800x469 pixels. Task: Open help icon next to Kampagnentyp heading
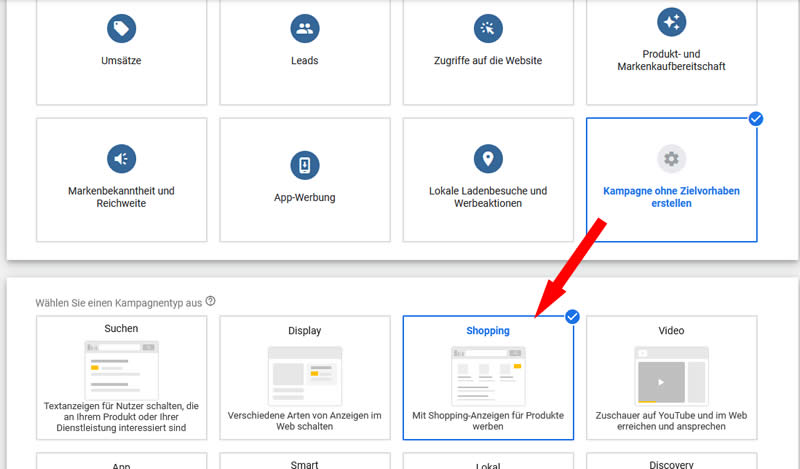[210, 302]
